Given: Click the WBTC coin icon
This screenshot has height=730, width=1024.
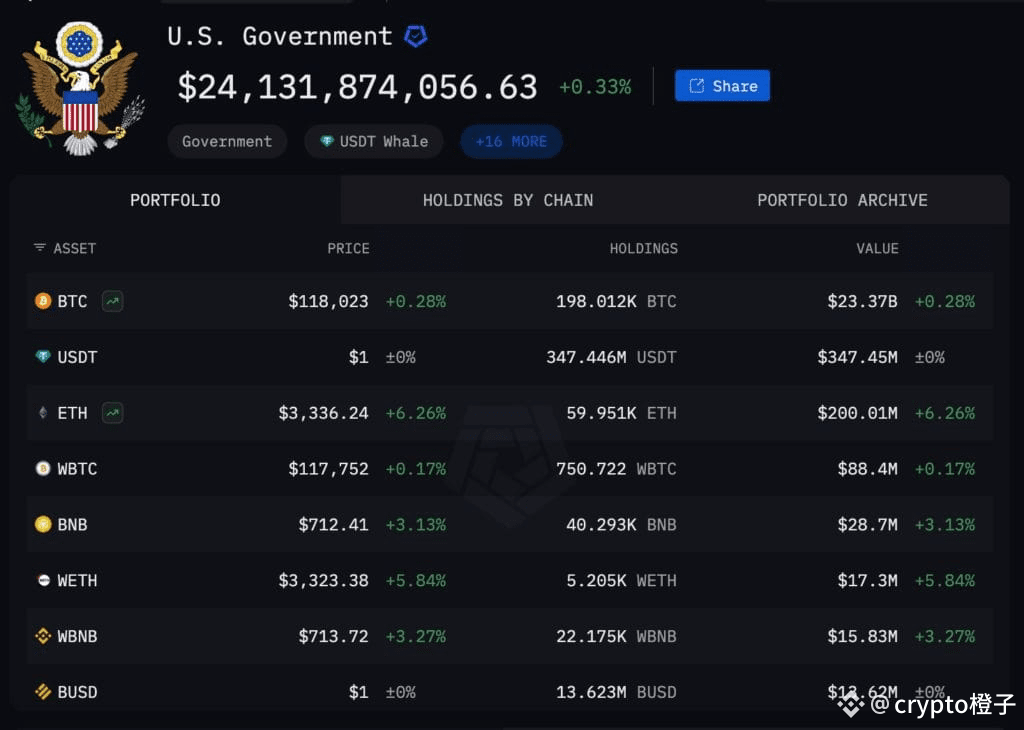Looking at the screenshot, I should 43,468.
